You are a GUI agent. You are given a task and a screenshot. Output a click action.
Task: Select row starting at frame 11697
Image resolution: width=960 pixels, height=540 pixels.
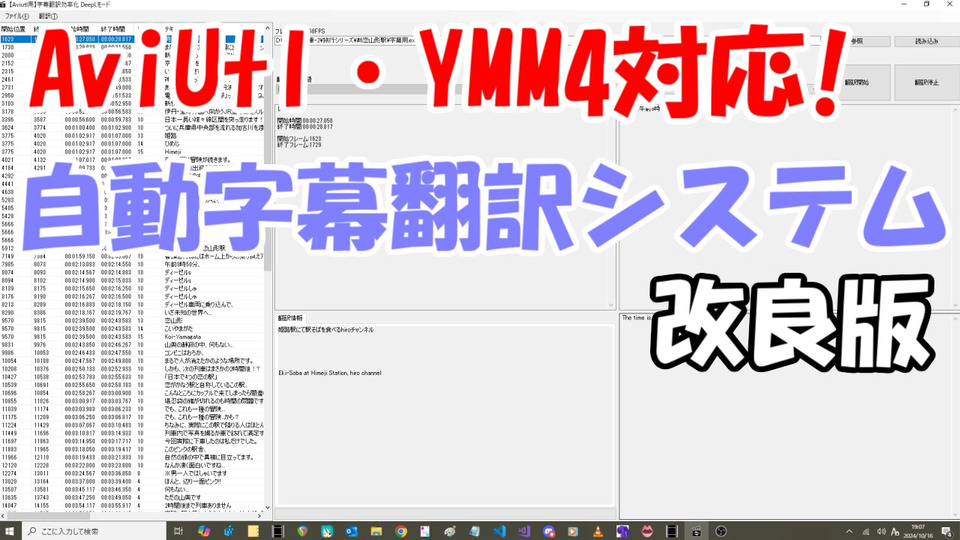coord(133,441)
